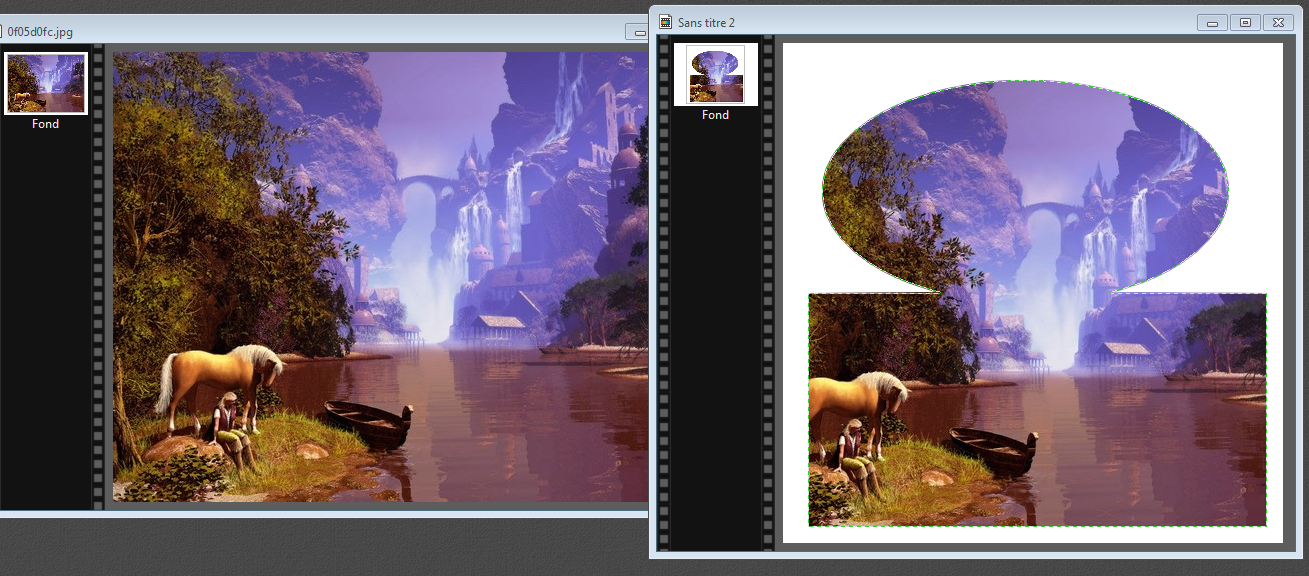This screenshot has height=576, width=1309.
Task: Click the landscape canvas in the 0f05d0fc.jpg window
Action: click(380, 277)
